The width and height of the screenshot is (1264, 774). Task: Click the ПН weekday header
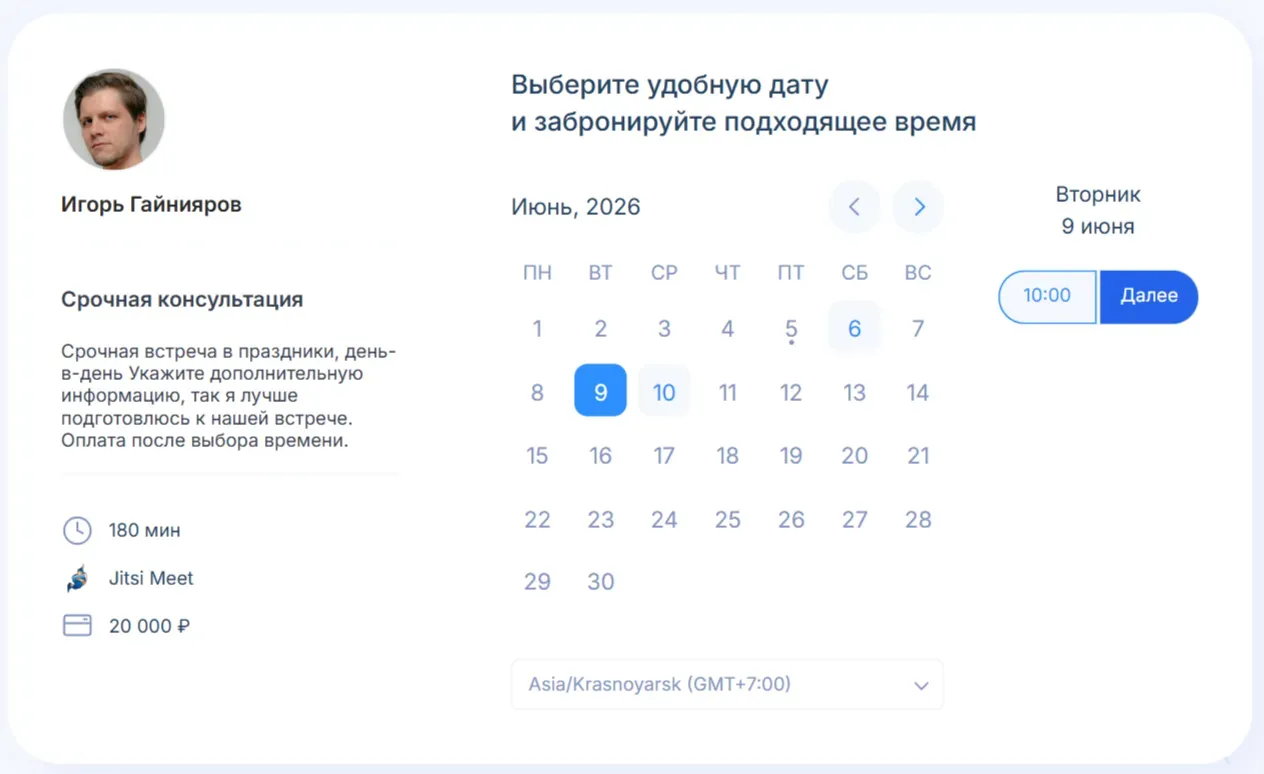[x=537, y=273]
